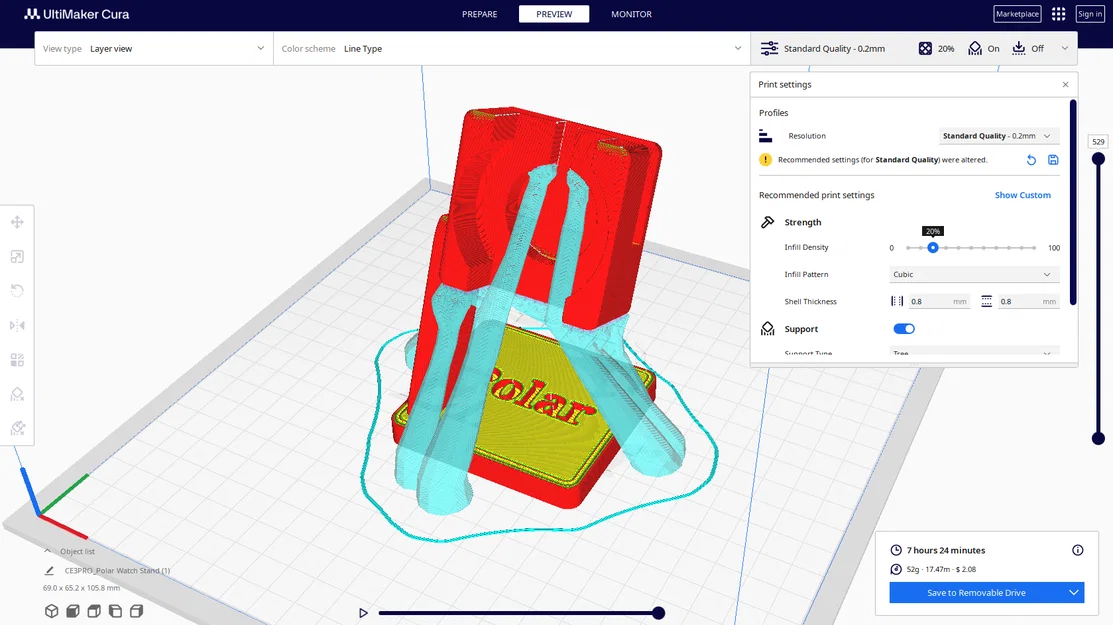Viewport: 1113px width, 625px height.
Task: Open Per Model Settings tool
Action: [17, 360]
